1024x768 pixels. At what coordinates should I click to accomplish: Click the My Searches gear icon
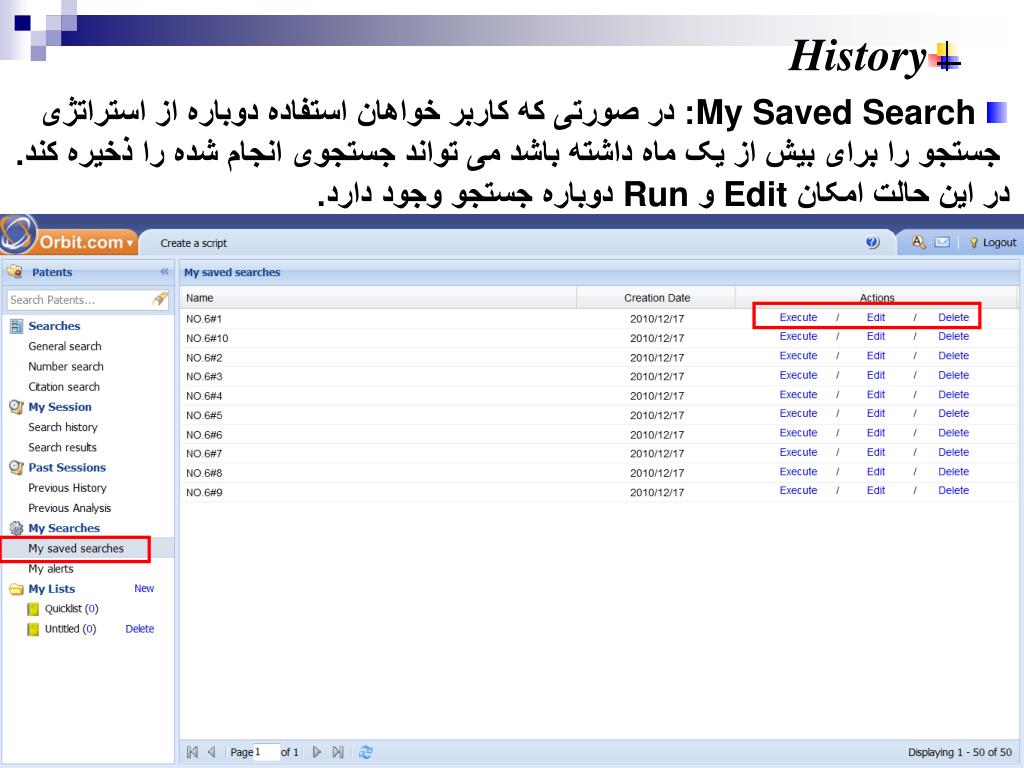(16, 528)
